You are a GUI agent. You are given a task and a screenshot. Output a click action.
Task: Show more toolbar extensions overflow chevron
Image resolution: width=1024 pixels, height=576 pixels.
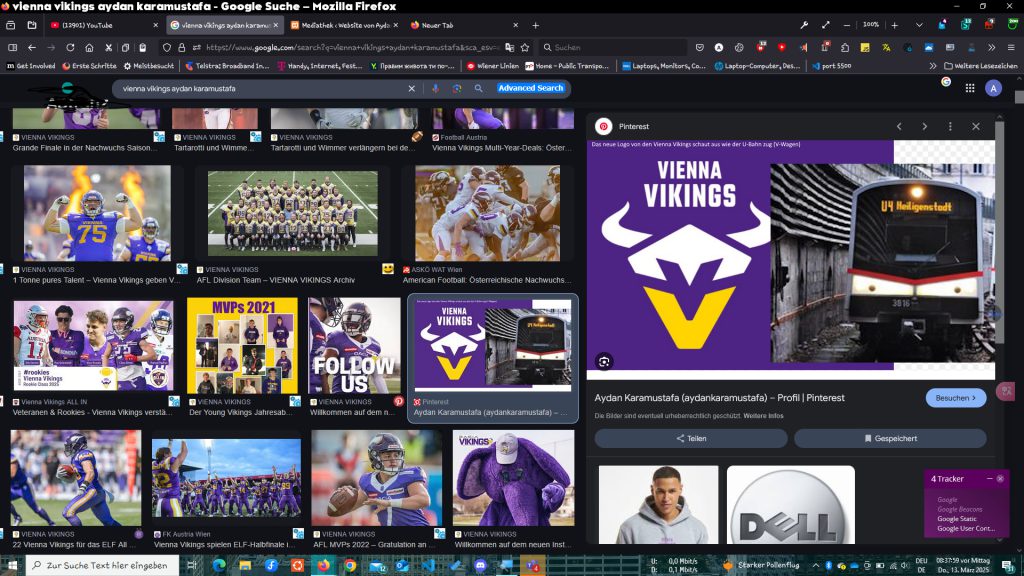click(991, 48)
